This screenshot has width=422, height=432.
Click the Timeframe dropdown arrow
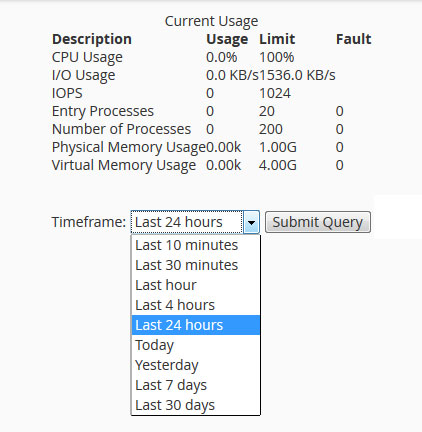point(251,222)
